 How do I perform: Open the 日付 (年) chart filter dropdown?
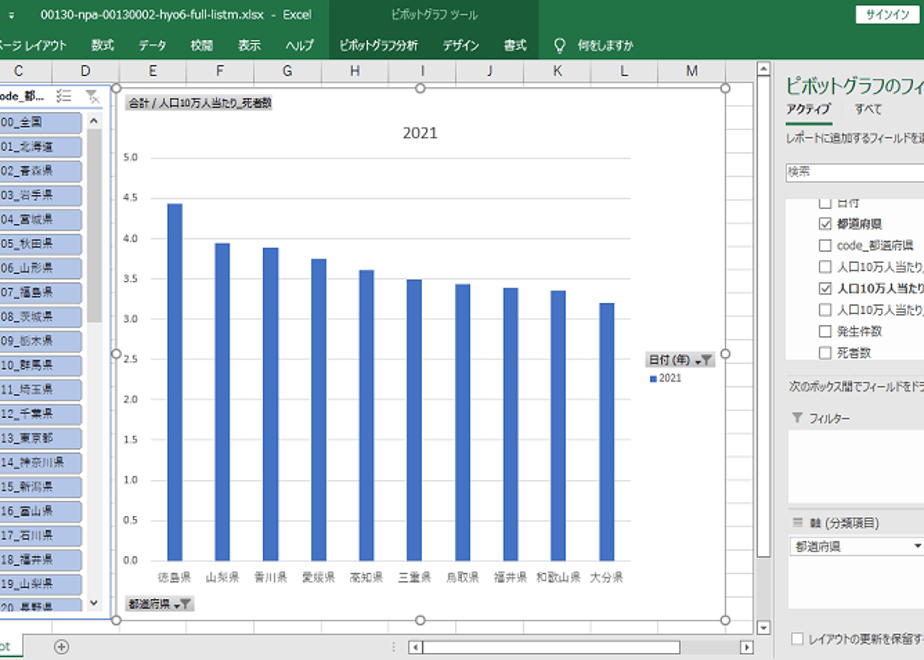(680, 359)
